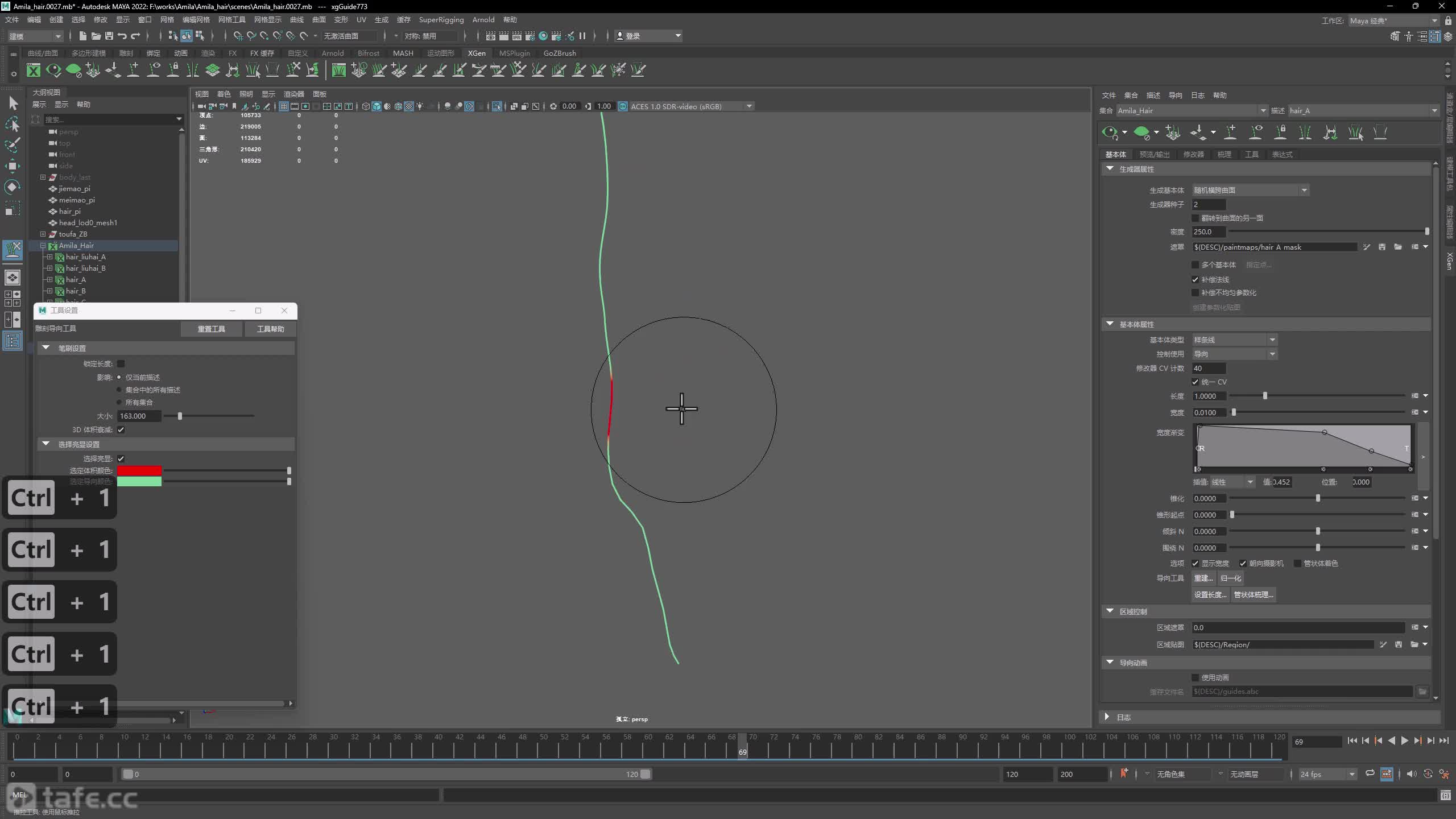Go to start of playback range
This screenshot has width=1456, height=819.
coord(1352,741)
